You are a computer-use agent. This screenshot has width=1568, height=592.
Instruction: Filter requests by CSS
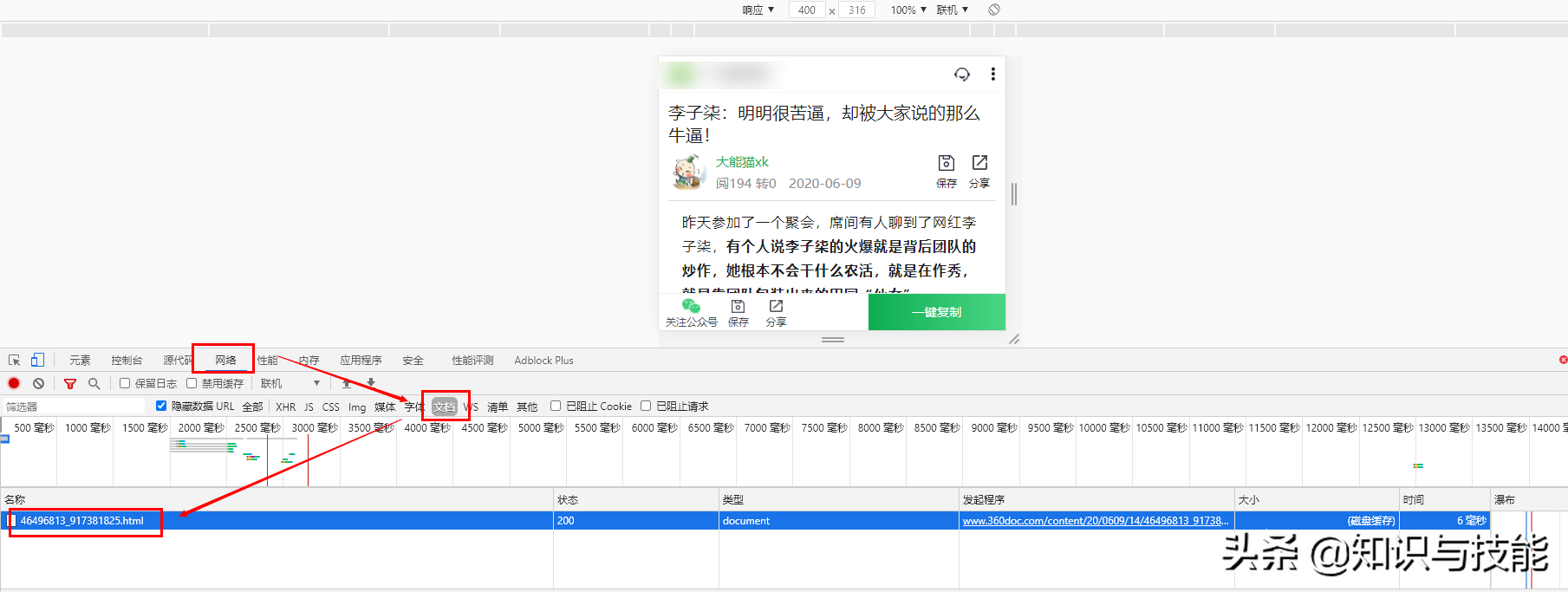(331, 407)
